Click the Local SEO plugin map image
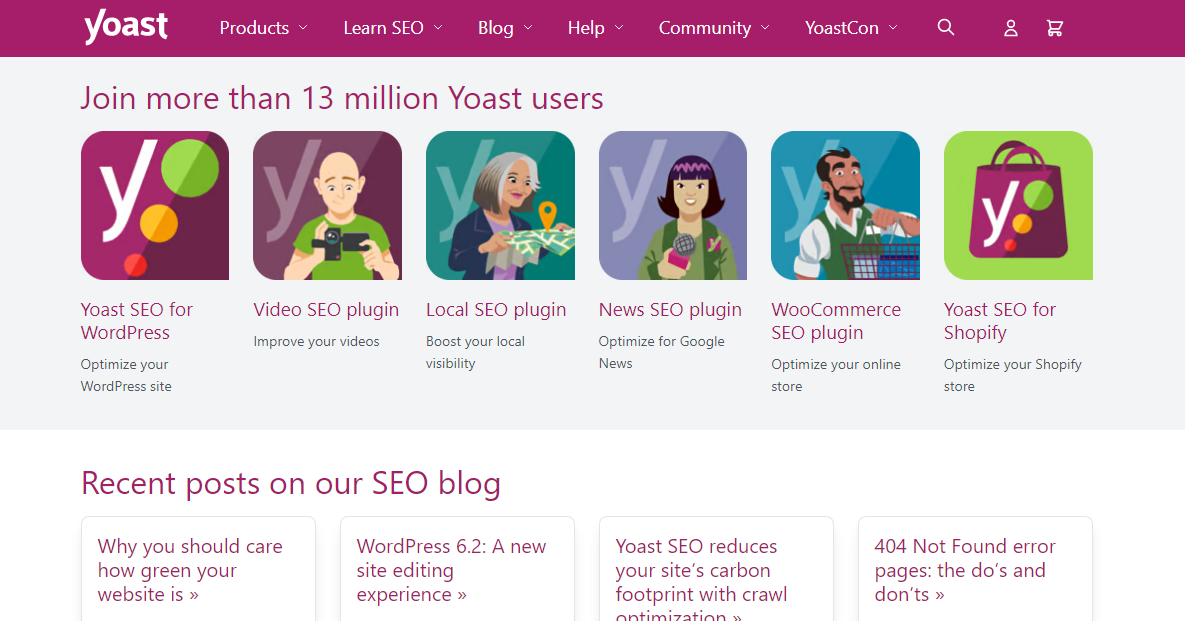 pos(500,205)
